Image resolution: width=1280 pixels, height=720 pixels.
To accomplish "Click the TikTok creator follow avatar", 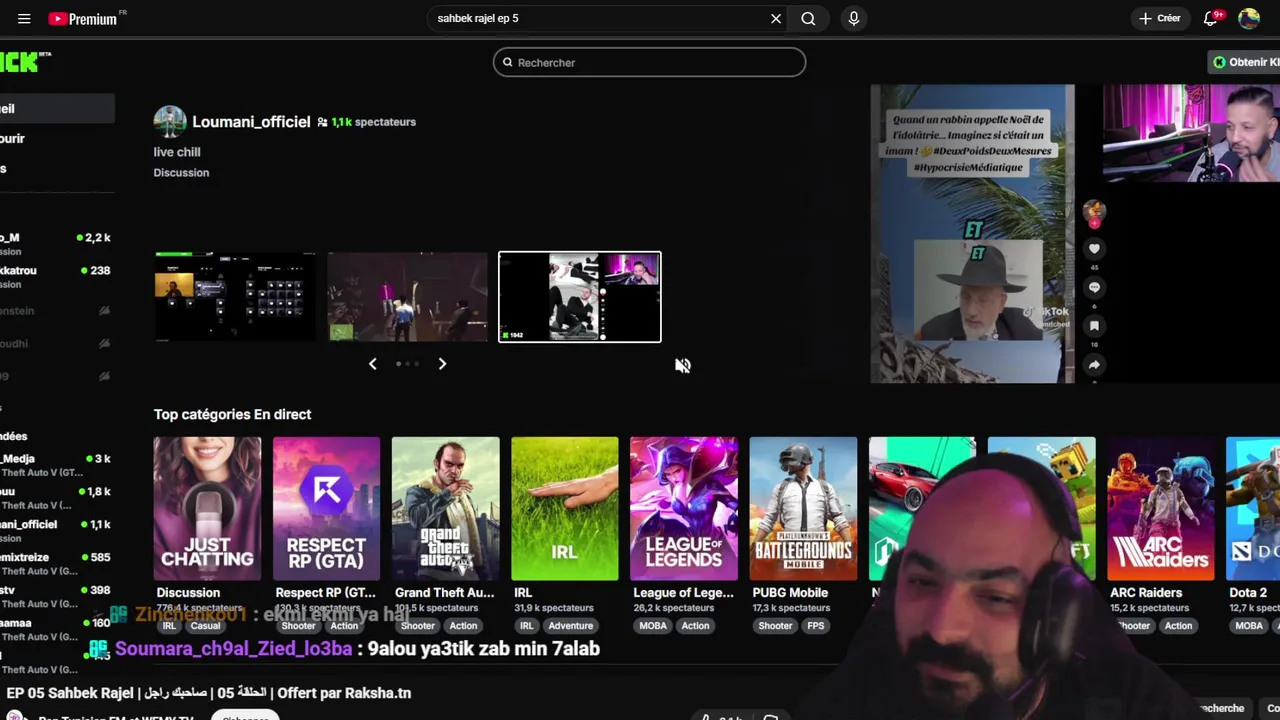I will pyautogui.click(x=1094, y=212).
